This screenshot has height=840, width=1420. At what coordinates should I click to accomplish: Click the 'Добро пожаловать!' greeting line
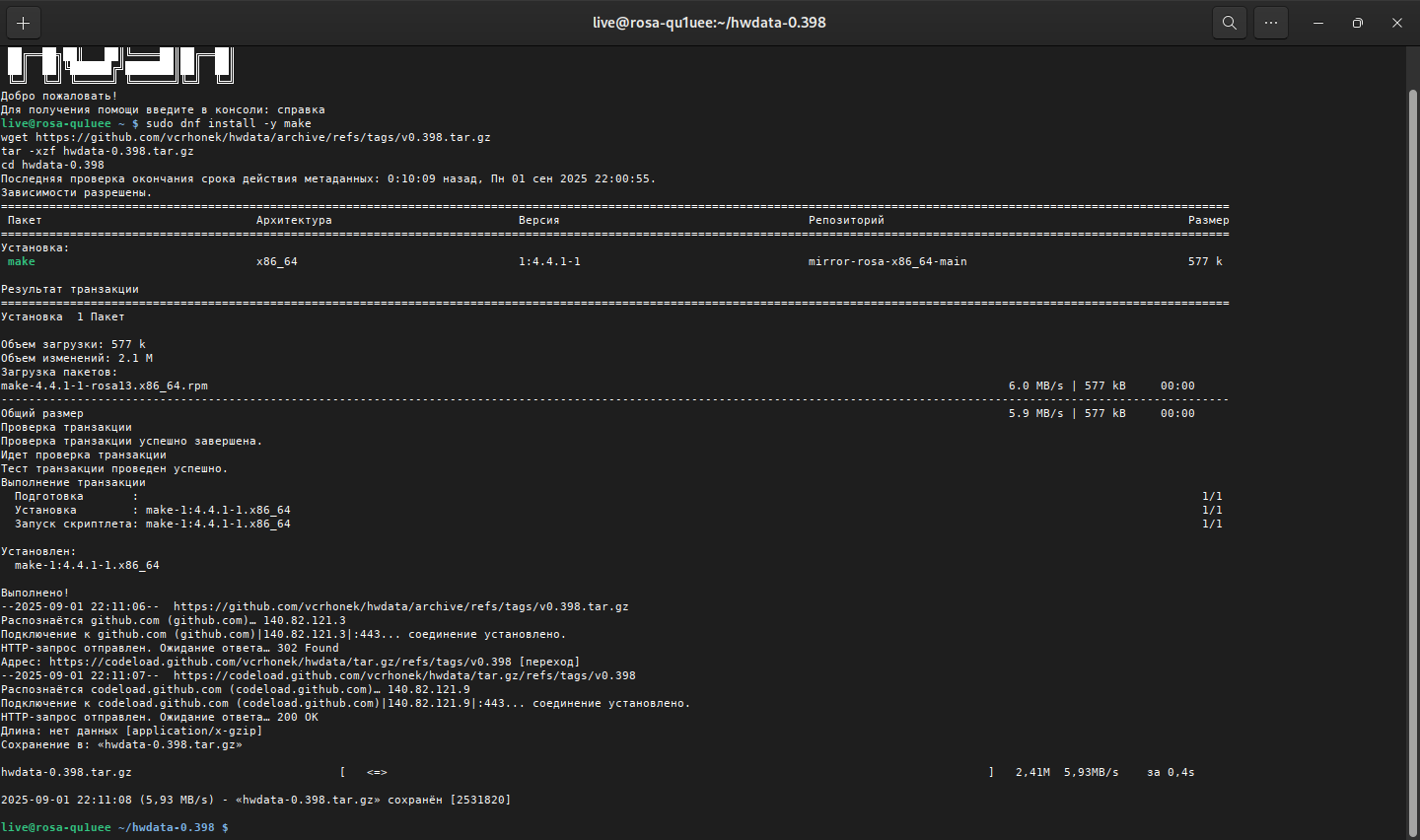click(59, 96)
